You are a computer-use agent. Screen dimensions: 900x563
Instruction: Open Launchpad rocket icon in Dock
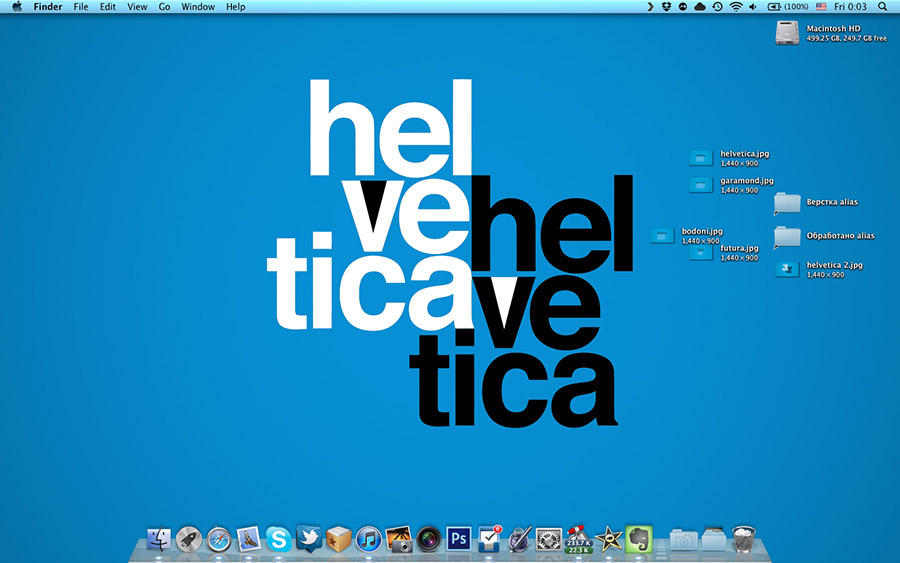(189, 539)
